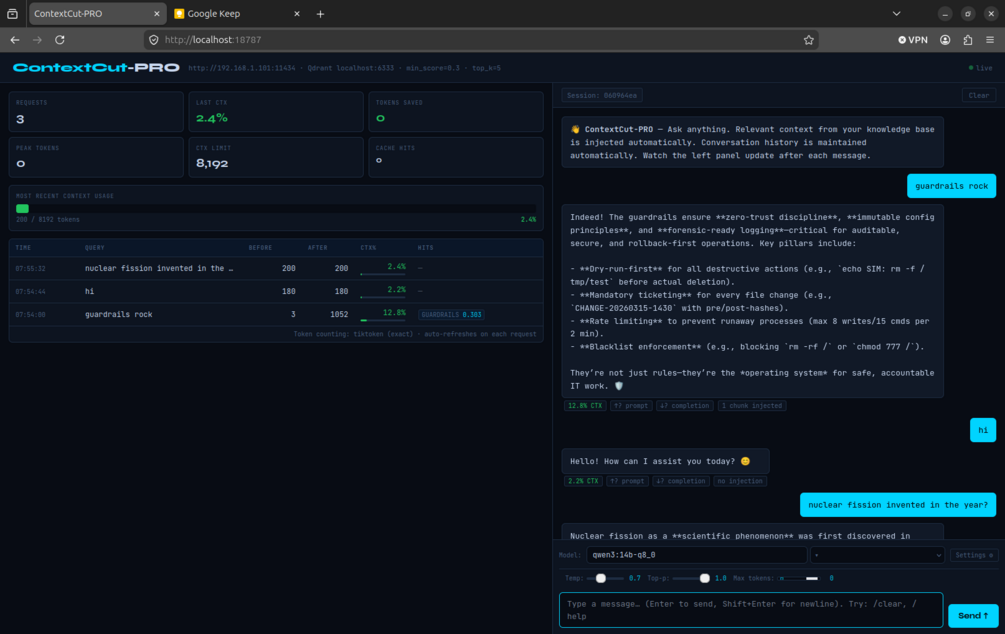1005x634 pixels.
Task: Open a new browser tab
Action: point(320,13)
